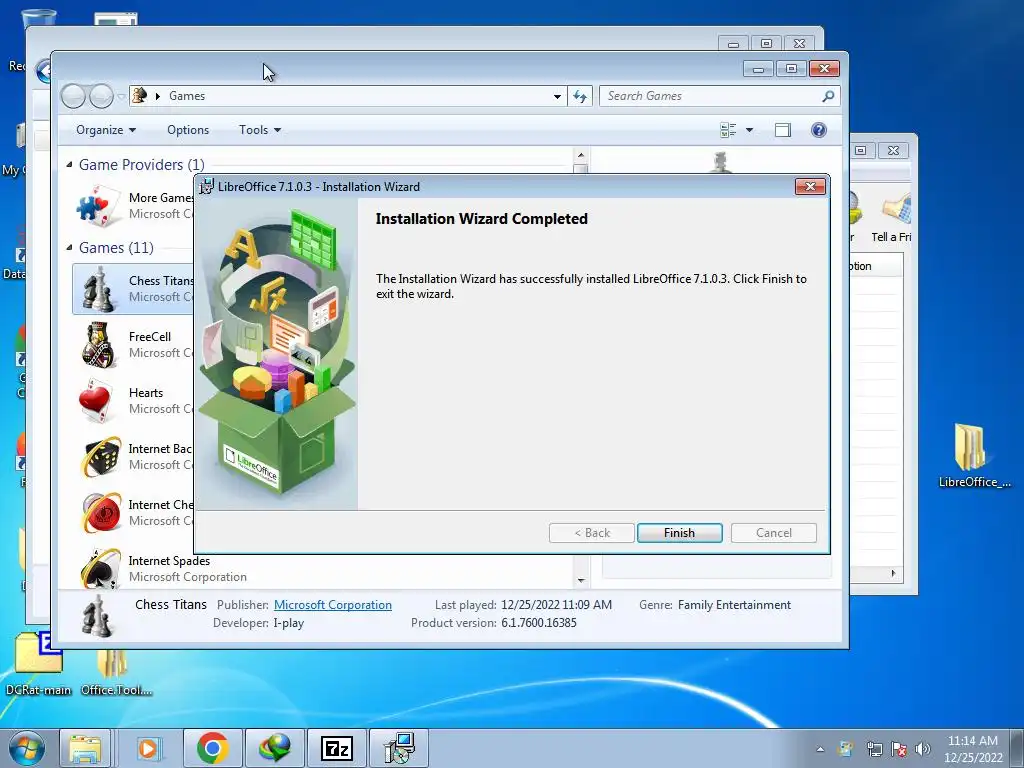Open 7-Zip from the taskbar
Image resolution: width=1024 pixels, height=768 pixels.
pyautogui.click(x=336, y=748)
